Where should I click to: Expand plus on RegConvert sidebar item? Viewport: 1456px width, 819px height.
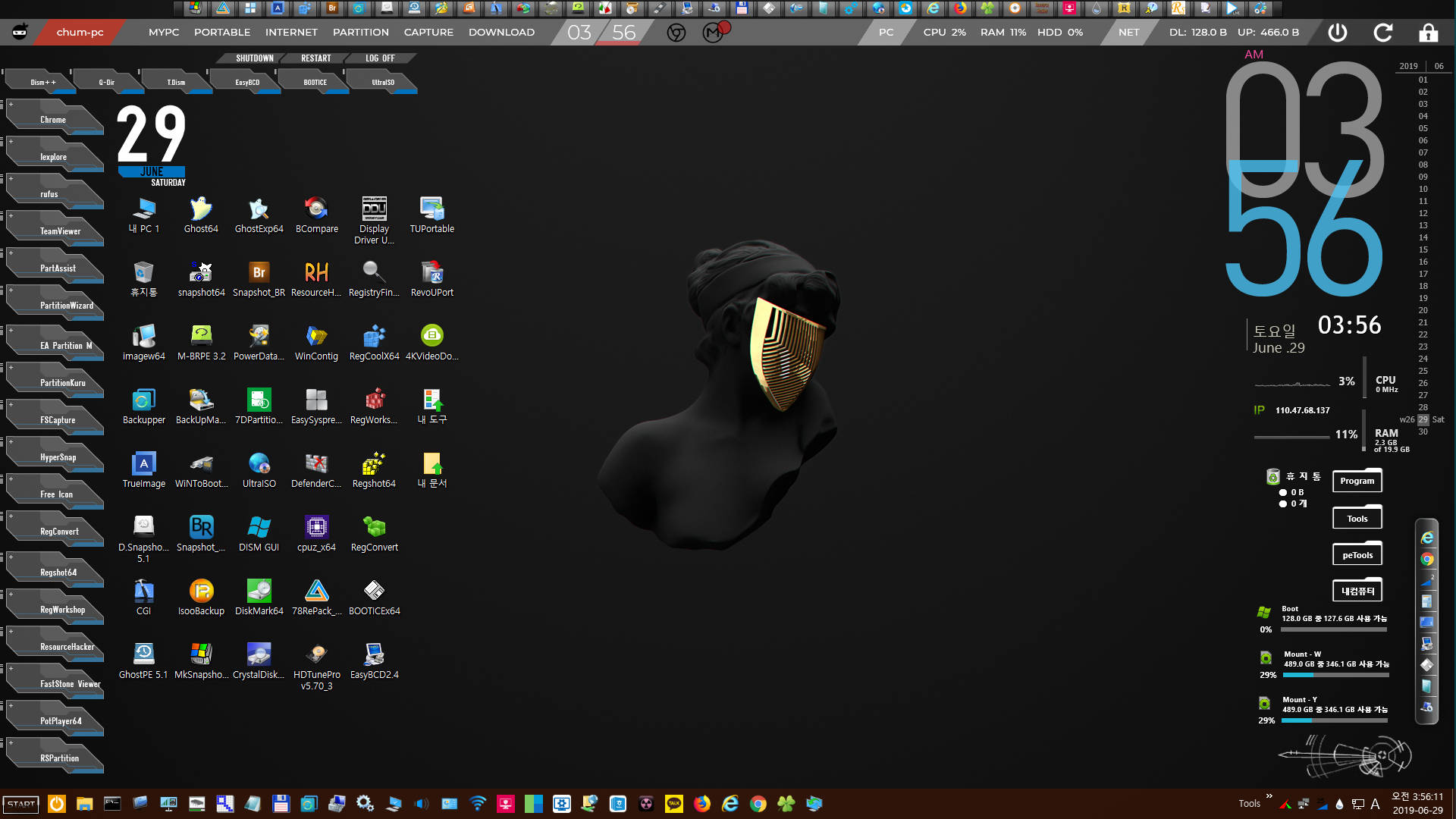click(x=11, y=516)
